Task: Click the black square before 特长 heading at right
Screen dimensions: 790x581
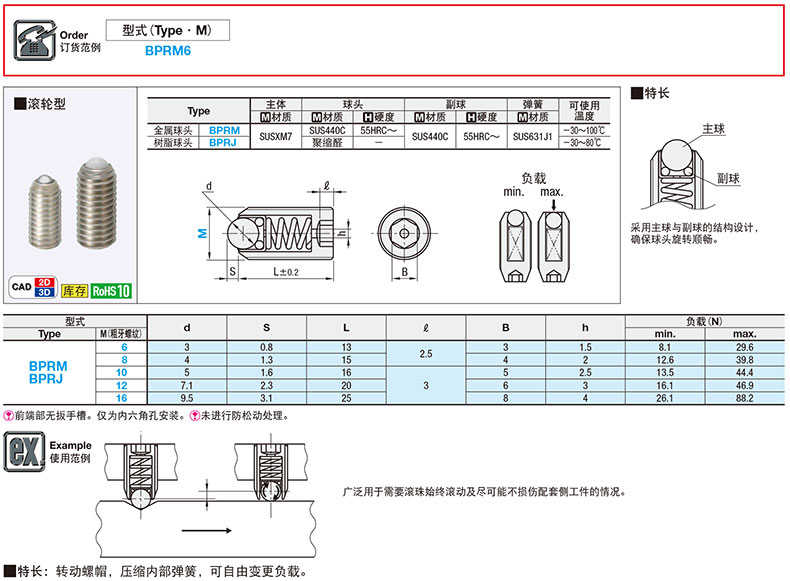Action: coord(635,93)
